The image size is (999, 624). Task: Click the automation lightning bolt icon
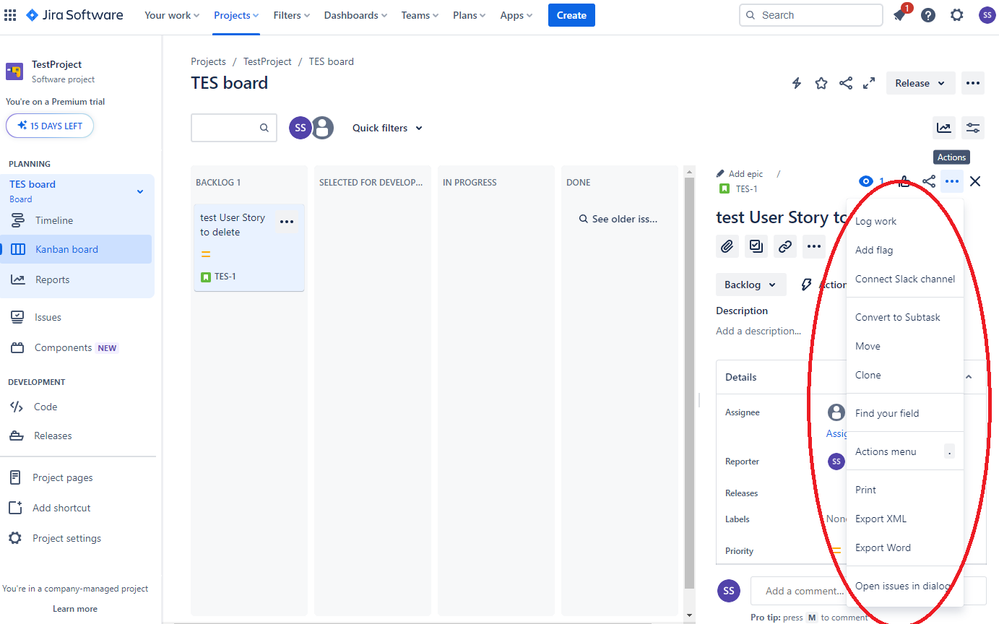(x=796, y=83)
